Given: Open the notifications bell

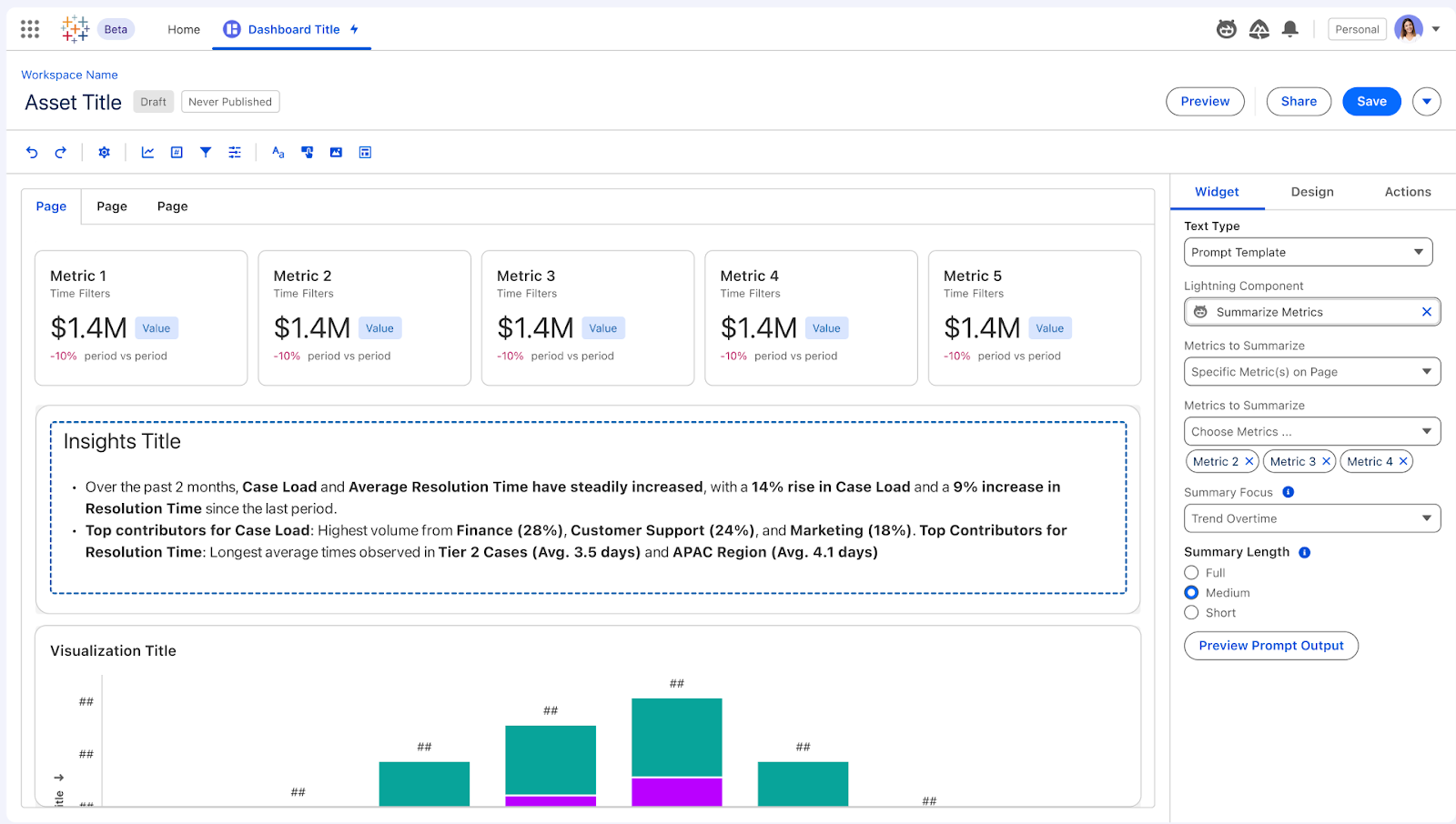Looking at the screenshot, I should point(1291,28).
